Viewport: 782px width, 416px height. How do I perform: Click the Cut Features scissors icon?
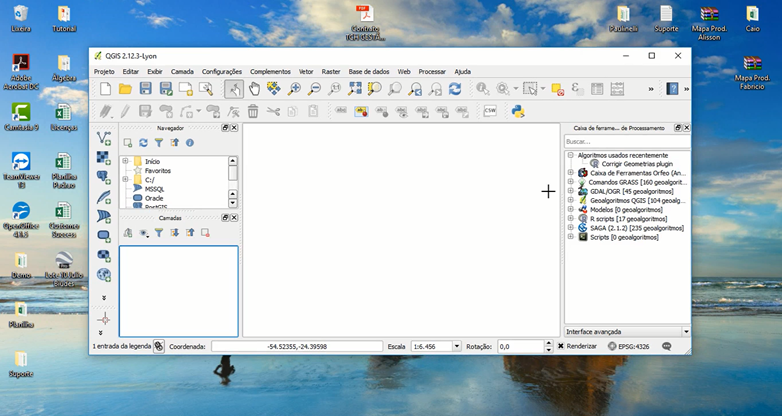[273, 111]
